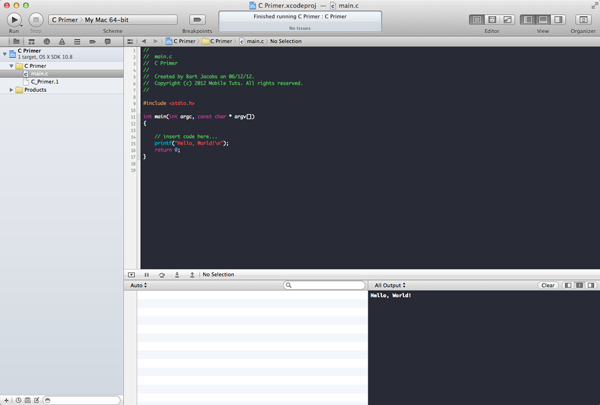Stop the running task
Screen dimensions: 600x405
tap(36, 20)
